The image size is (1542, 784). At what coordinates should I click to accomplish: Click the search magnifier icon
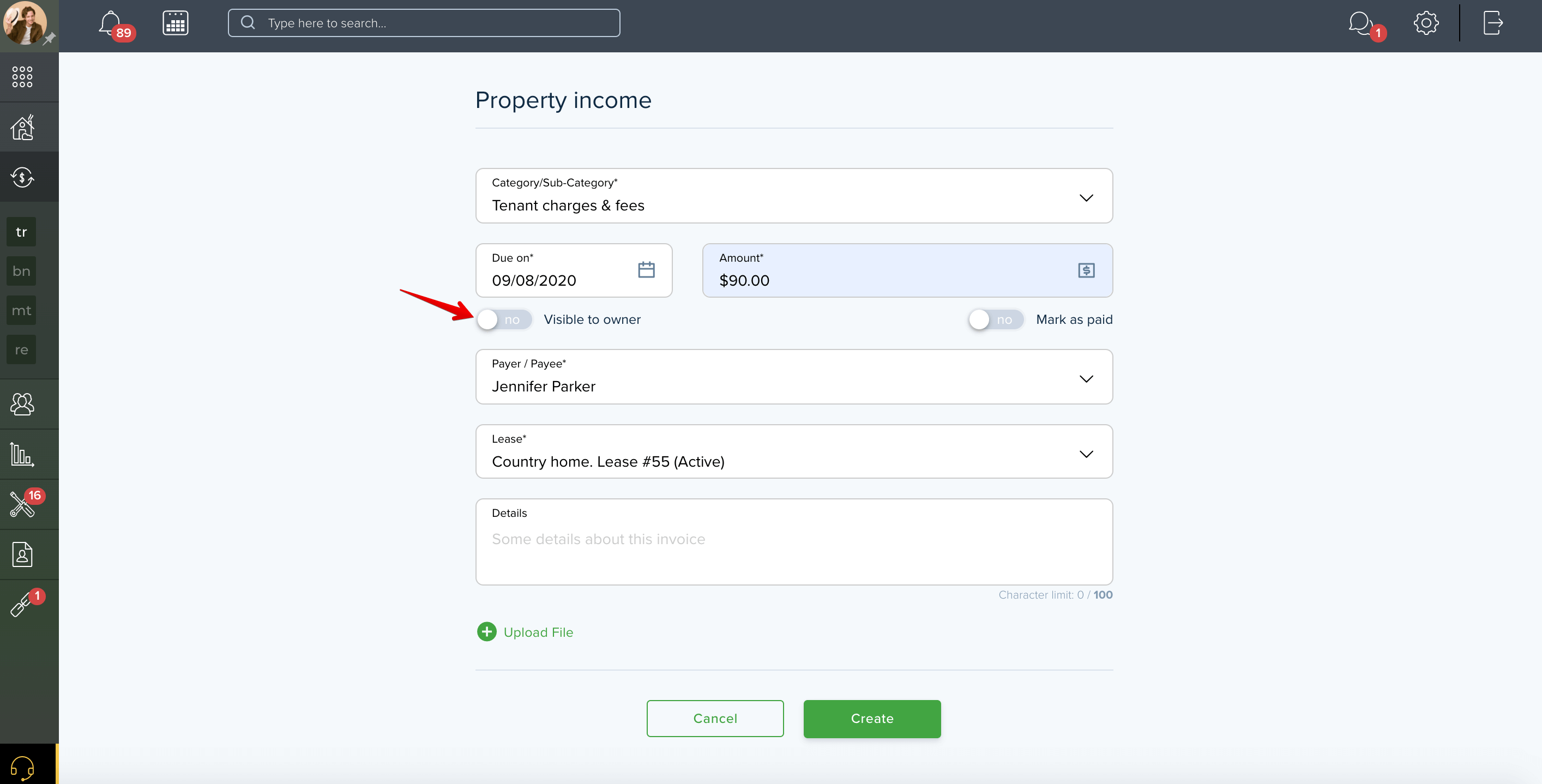point(248,23)
